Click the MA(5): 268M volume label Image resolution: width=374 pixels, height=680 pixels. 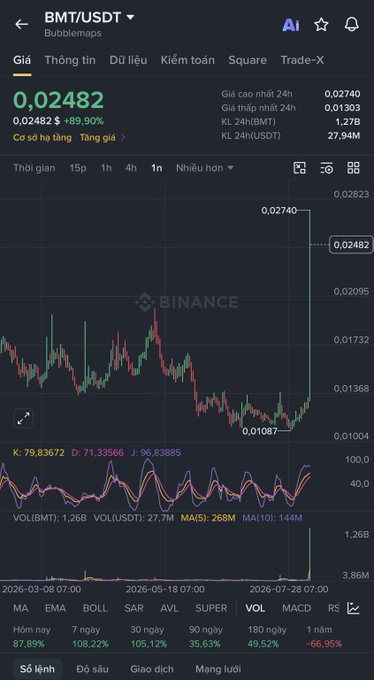pos(208,518)
